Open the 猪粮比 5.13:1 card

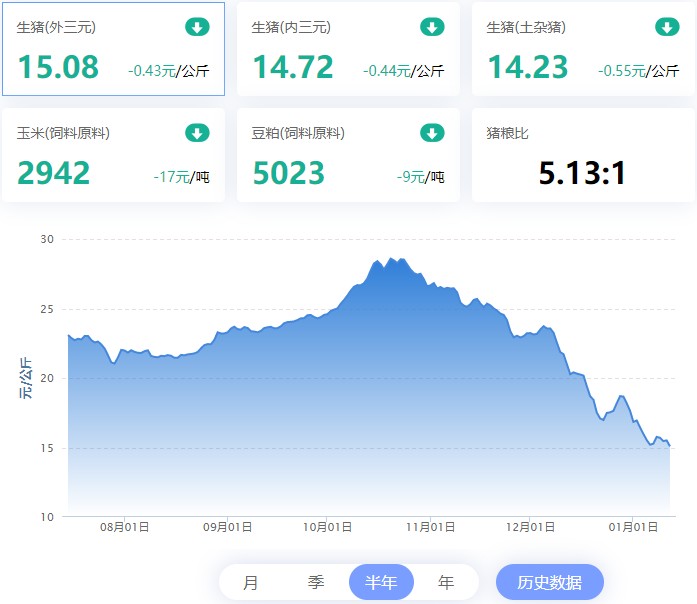pyautogui.click(x=583, y=155)
